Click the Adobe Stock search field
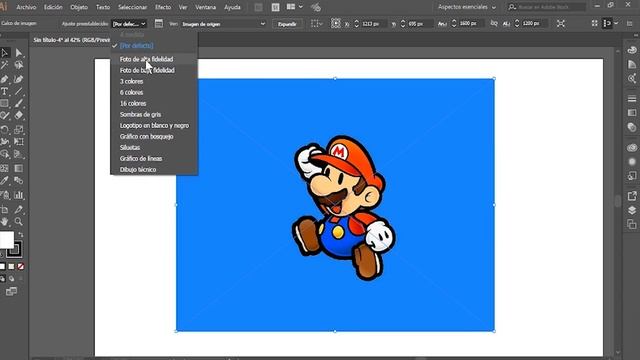Screen dimensions: 640x360 (547, 7)
